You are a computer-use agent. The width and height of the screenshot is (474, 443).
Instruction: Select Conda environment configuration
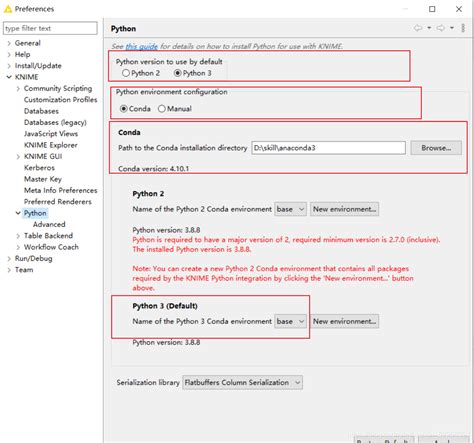123,109
